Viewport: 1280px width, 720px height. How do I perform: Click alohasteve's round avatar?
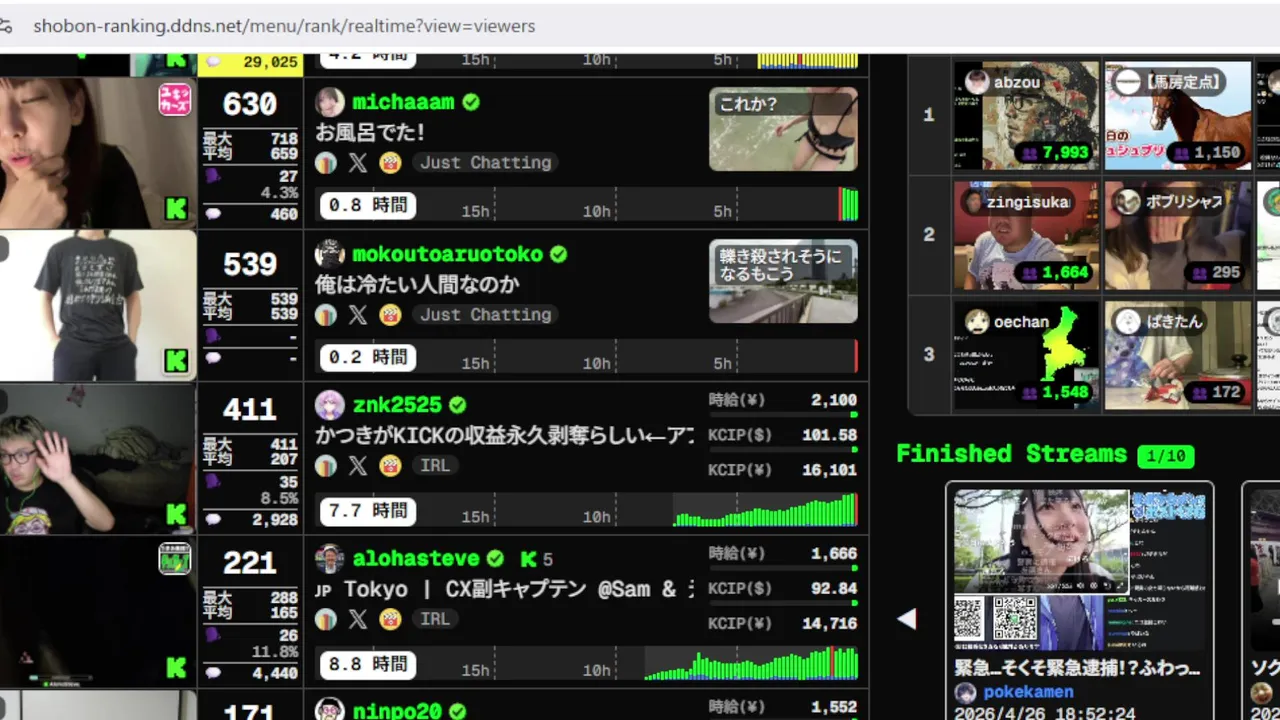[x=330, y=558]
